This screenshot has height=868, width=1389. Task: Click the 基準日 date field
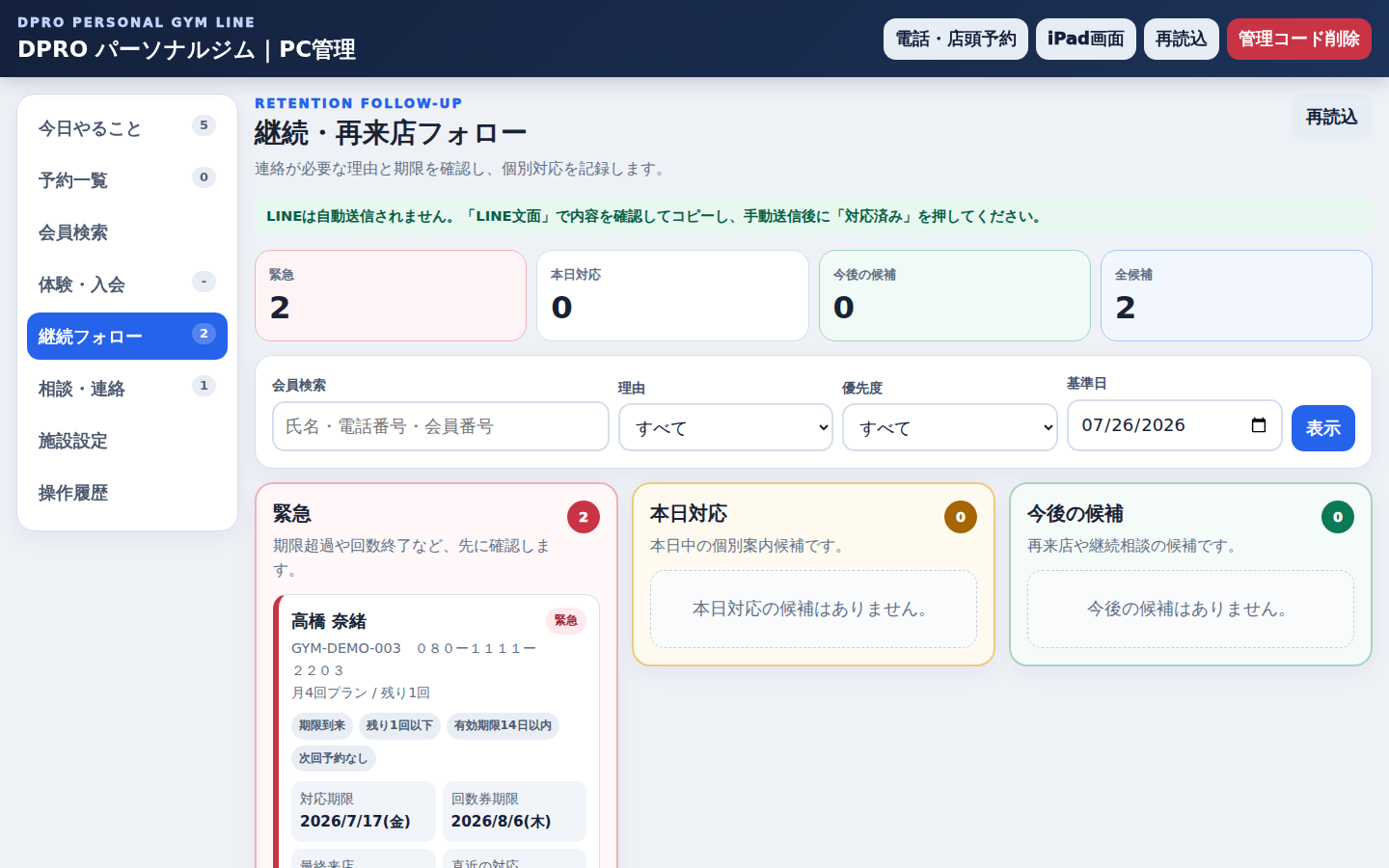[x=1174, y=425]
